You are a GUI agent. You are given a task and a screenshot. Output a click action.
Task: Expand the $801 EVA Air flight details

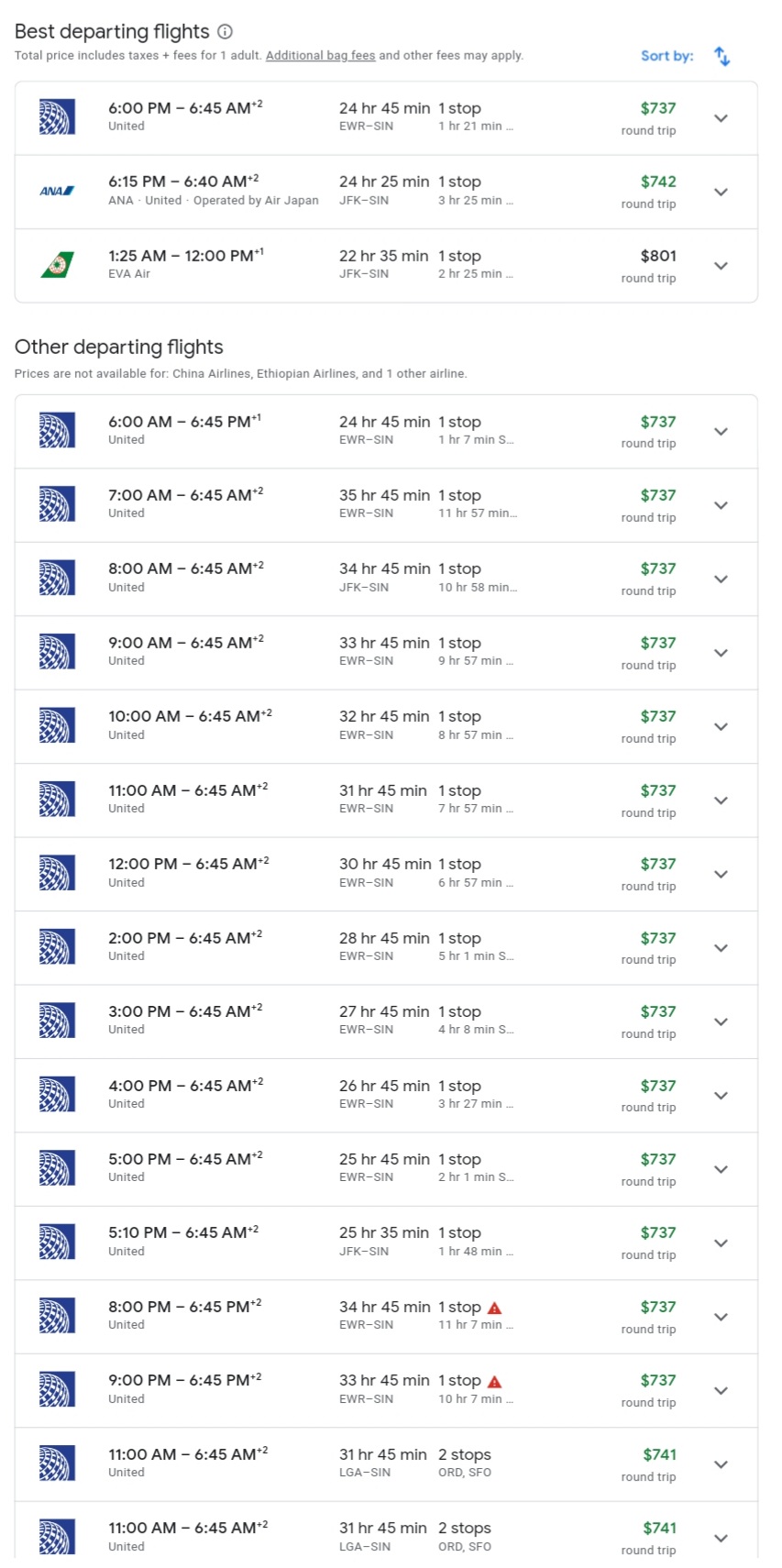point(721,266)
